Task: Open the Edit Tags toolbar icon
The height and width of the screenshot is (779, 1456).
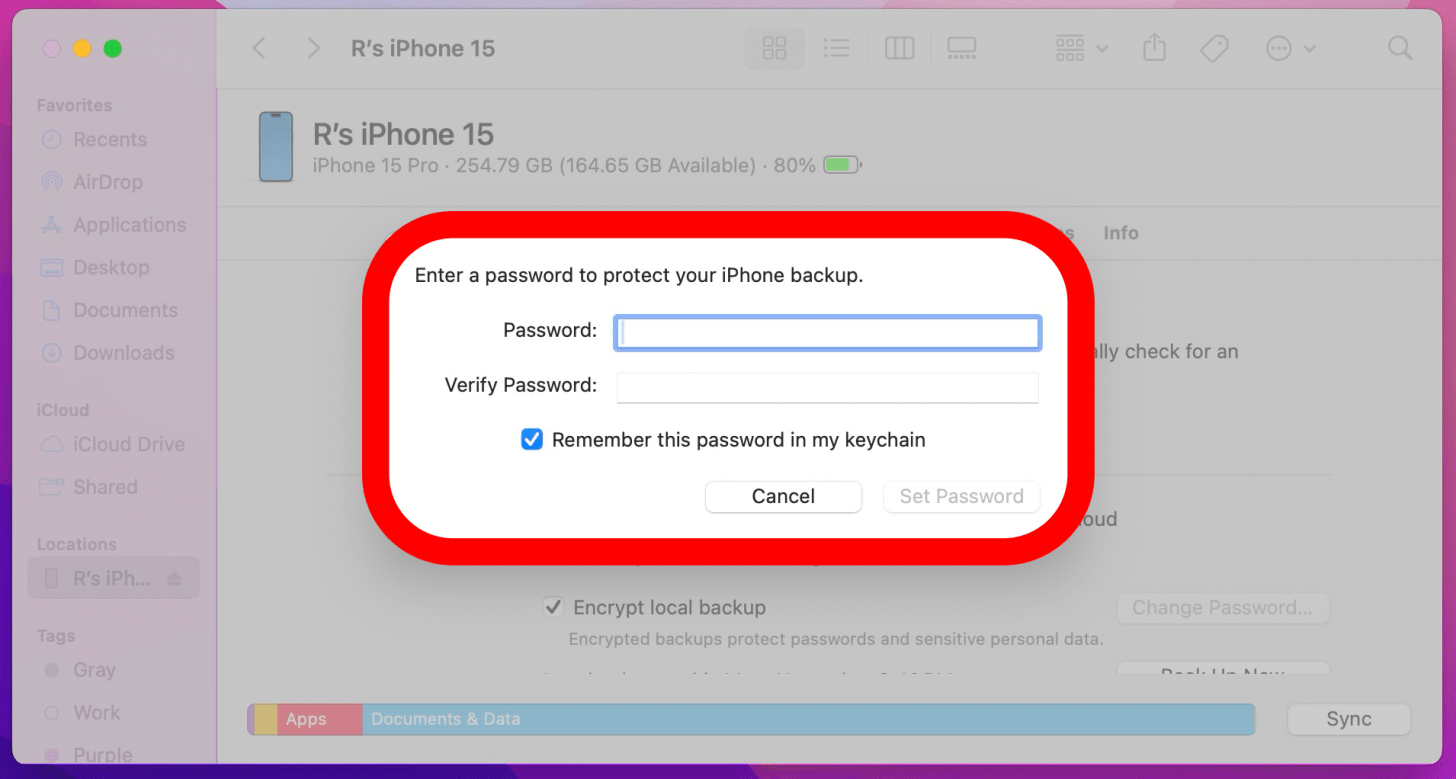Action: (x=1214, y=48)
